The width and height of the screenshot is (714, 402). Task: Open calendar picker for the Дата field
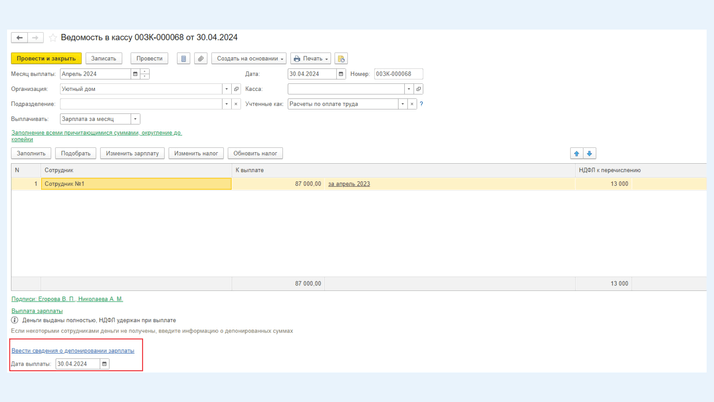(x=341, y=74)
